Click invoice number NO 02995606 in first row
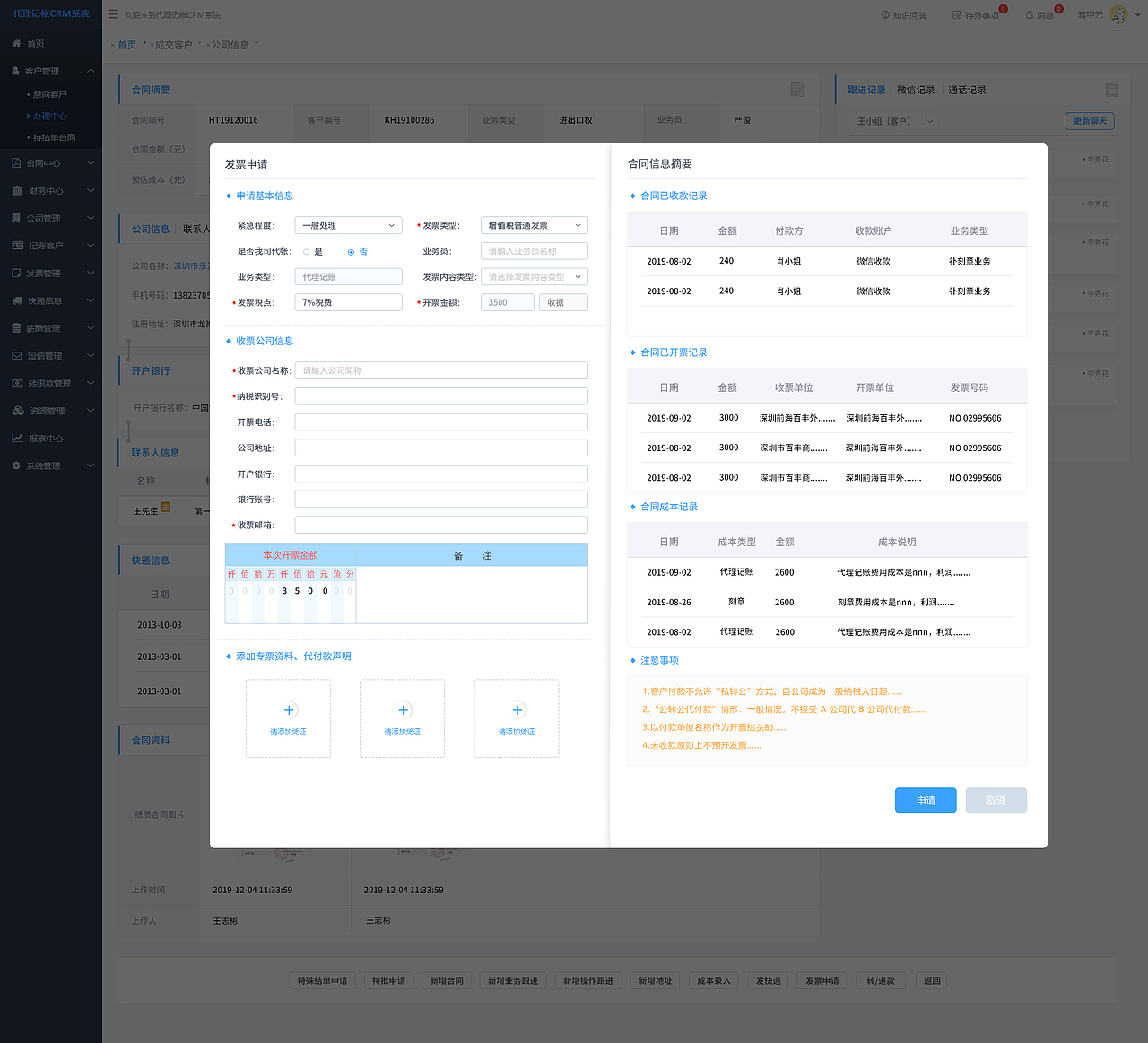Viewport: 1148px width, 1043px height. pos(975,418)
